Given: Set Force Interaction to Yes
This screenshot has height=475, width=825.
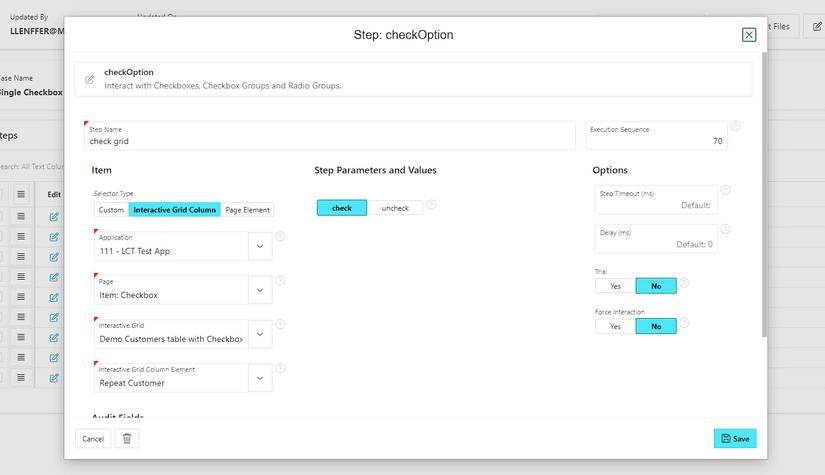Looking at the screenshot, I should tap(616, 327).
